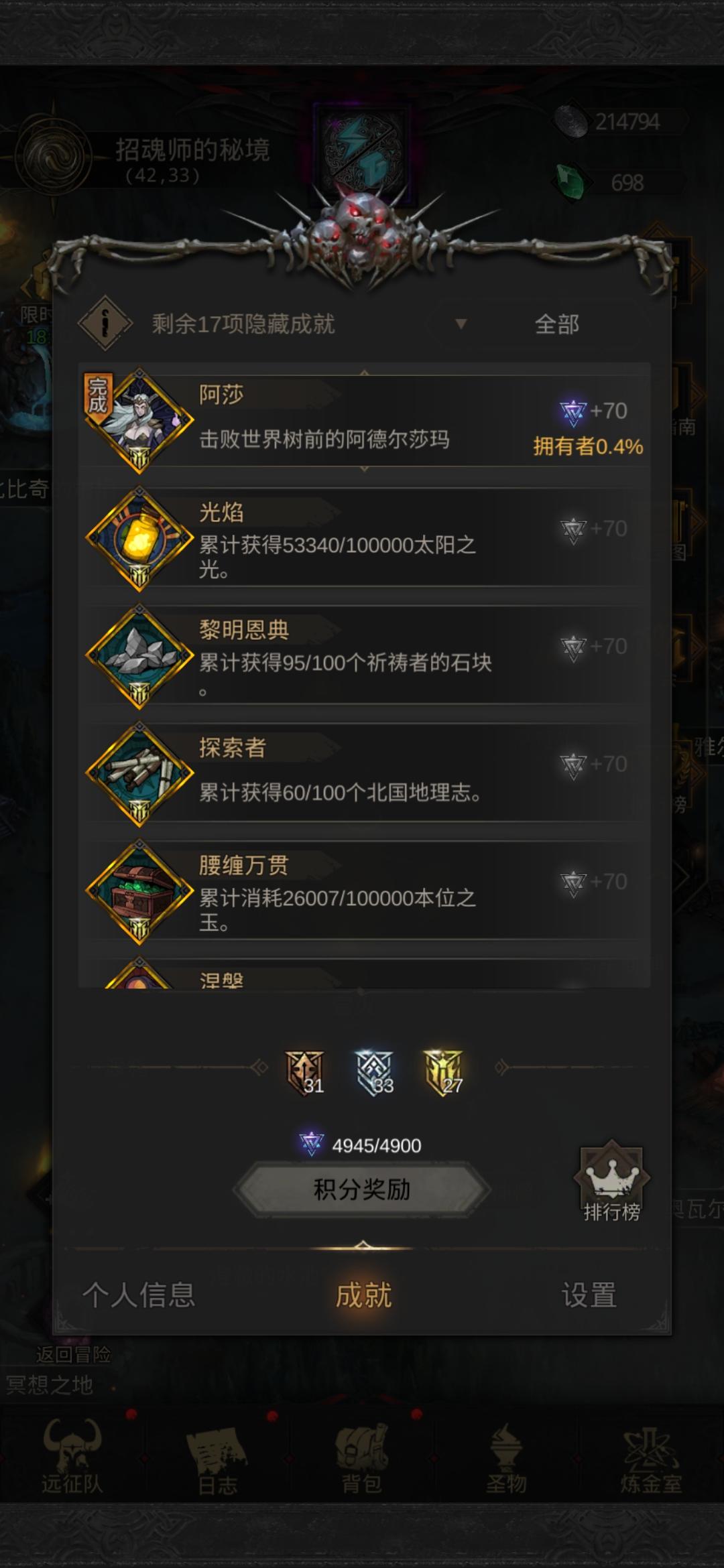
Task: Expand the filter using the dropdown arrow
Action: (x=461, y=324)
